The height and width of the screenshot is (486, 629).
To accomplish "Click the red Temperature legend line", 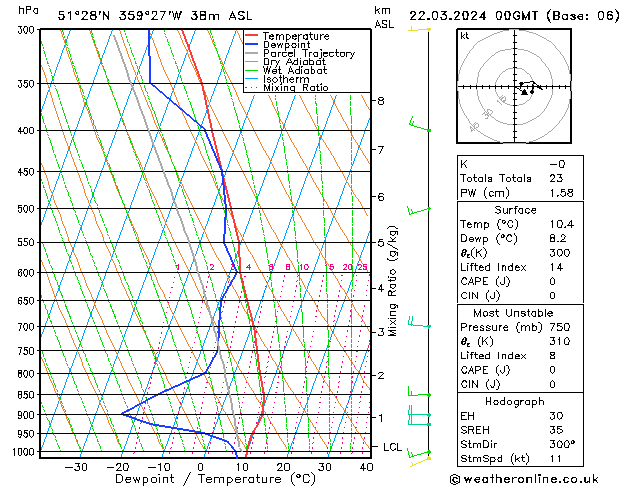I will (251, 36).
